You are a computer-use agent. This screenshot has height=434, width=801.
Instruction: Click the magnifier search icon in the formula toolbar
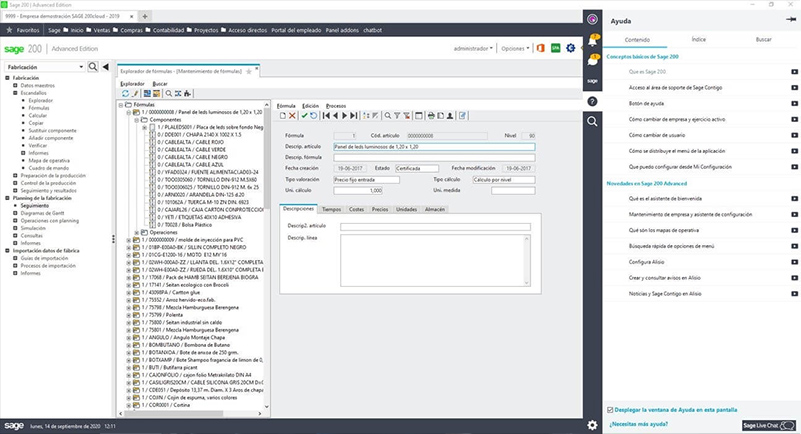(388, 116)
